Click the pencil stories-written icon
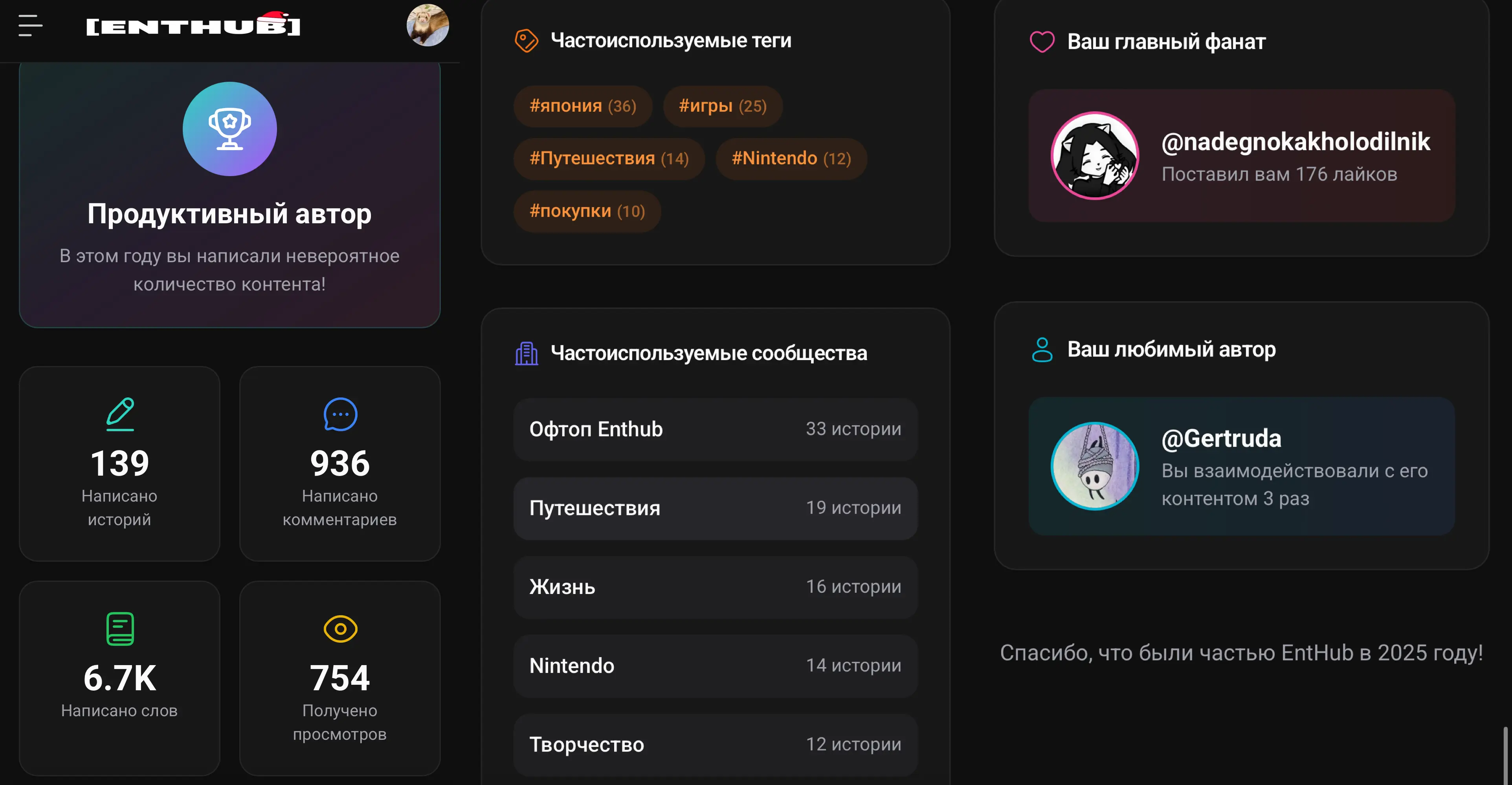The width and height of the screenshot is (1512, 785). [x=120, y=414]
